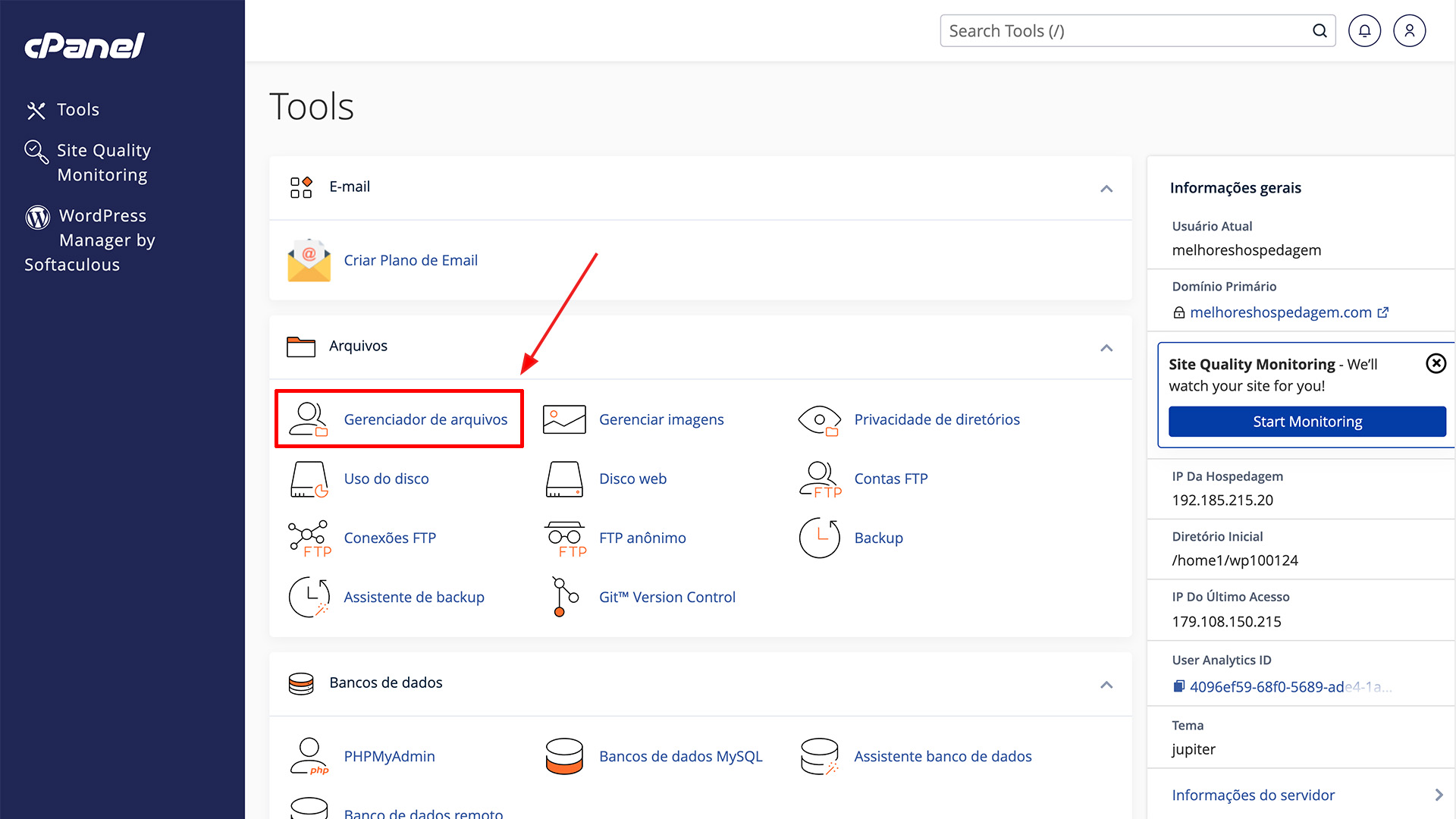Open Tools in the sidebar
1456x819 pixels.
(78, 110)
